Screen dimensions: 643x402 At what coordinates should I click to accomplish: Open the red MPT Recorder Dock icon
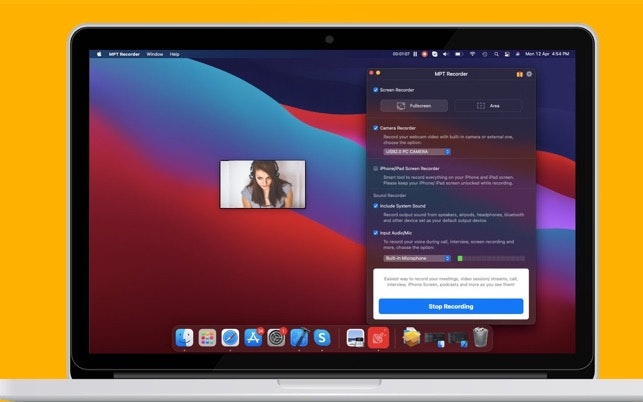point(378,338)
